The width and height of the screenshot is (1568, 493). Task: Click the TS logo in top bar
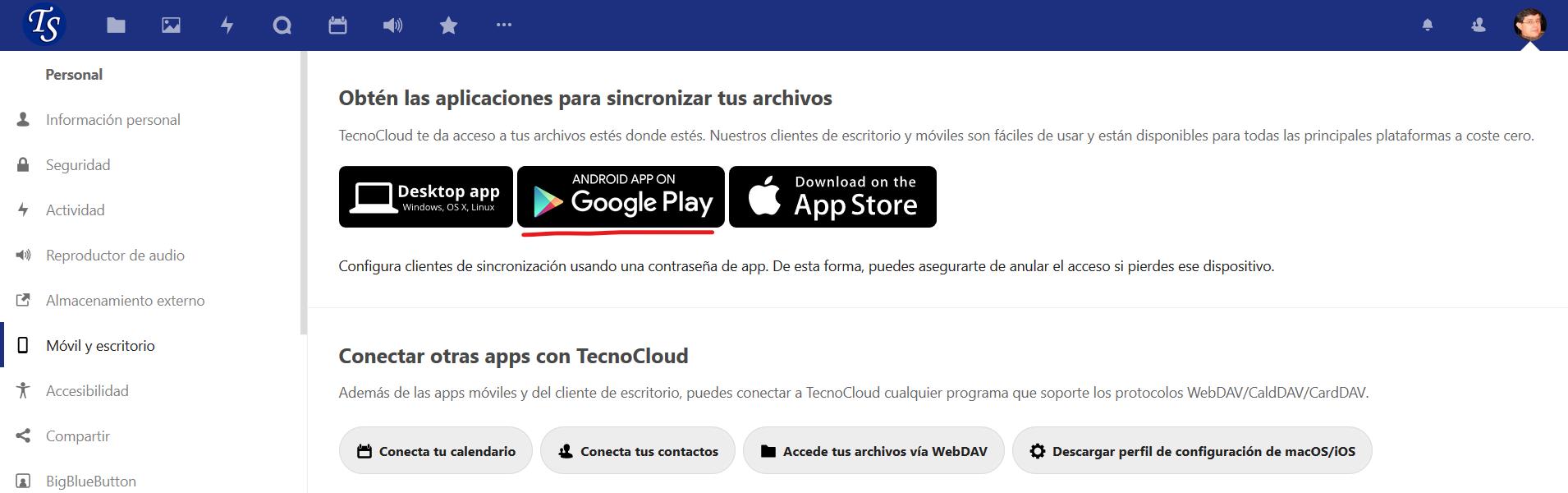coord(44,25)
